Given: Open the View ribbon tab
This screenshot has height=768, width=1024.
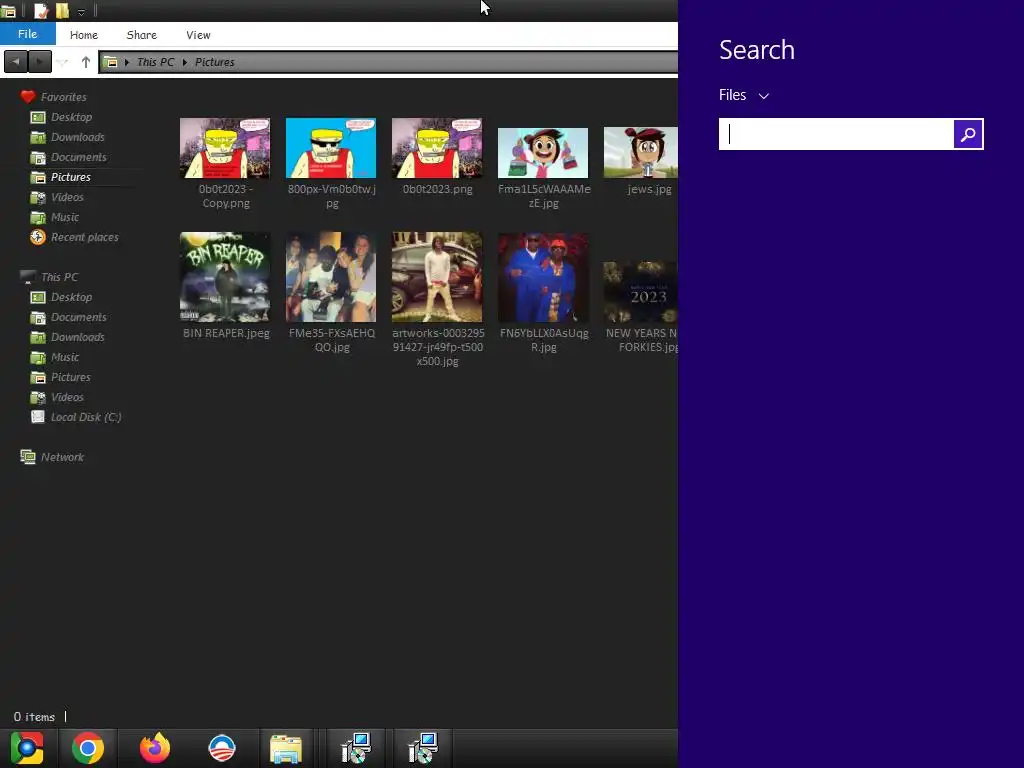Looking at the screenshot, I should [x=198, y=35].
